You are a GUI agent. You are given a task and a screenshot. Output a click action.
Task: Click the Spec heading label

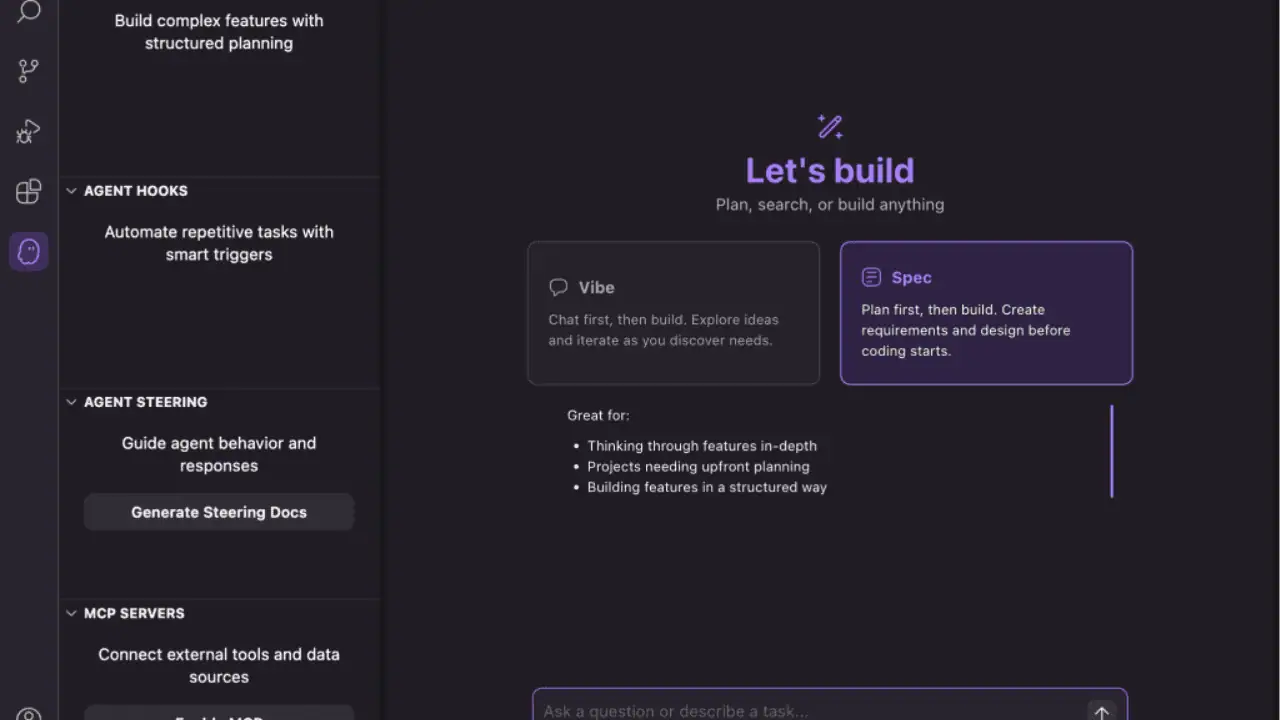[x=912, y=278]
